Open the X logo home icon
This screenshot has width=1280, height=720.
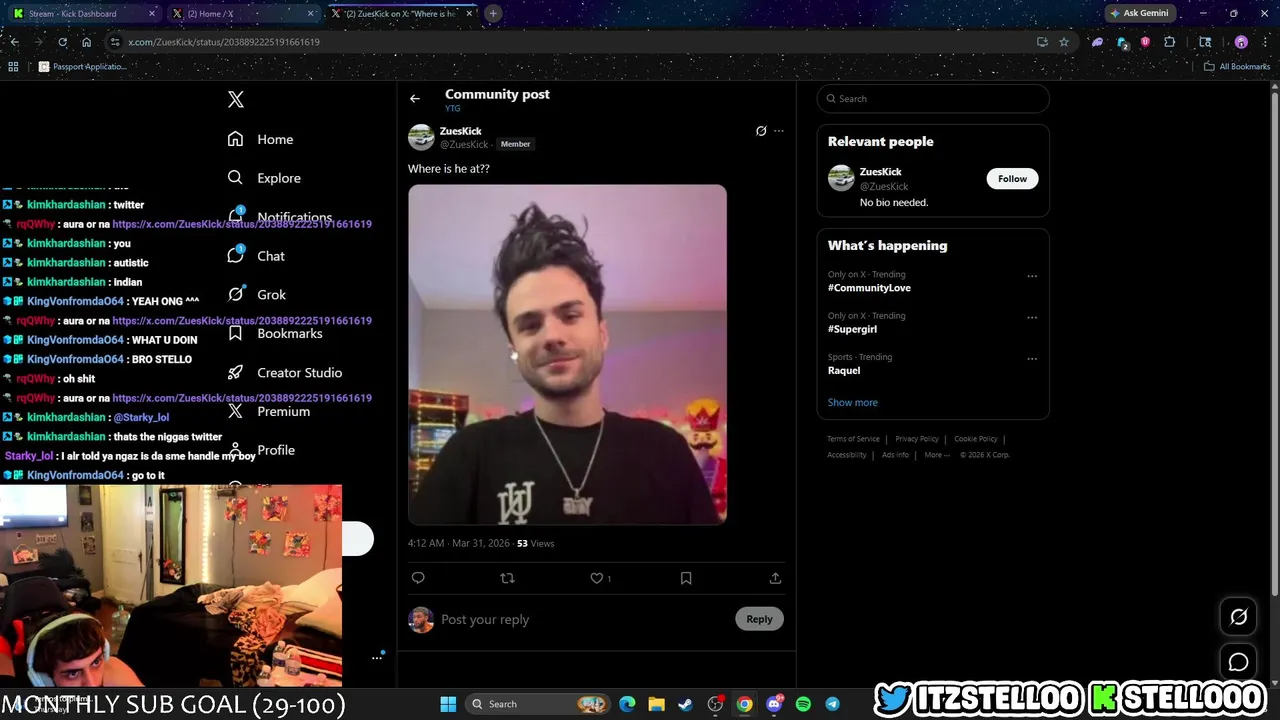click(236, 99)
